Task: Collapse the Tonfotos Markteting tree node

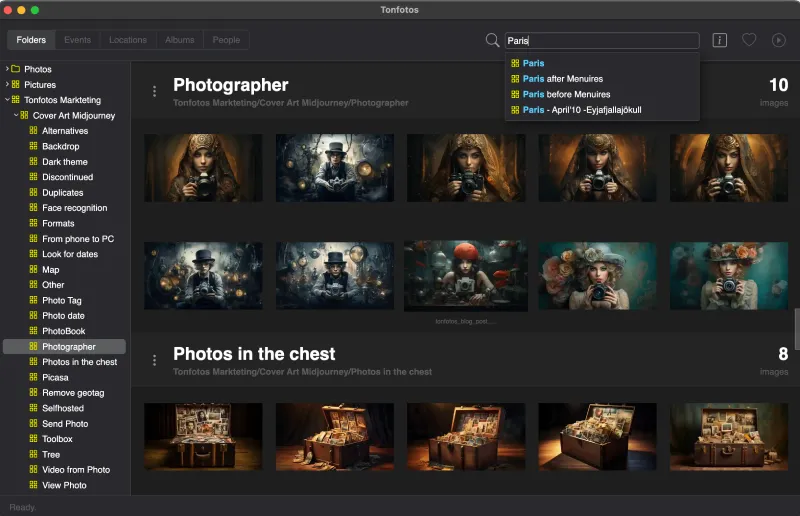Action: coord(7,100)
